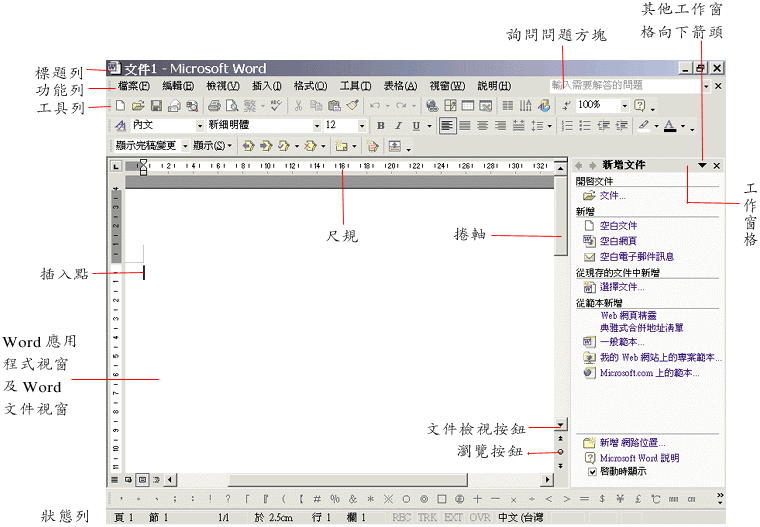The height and width of the screenshot is (527, 760).
Task: Click the 空白電子郵件訊息 link
Action: pyautogui.click(x=636, y=256)
